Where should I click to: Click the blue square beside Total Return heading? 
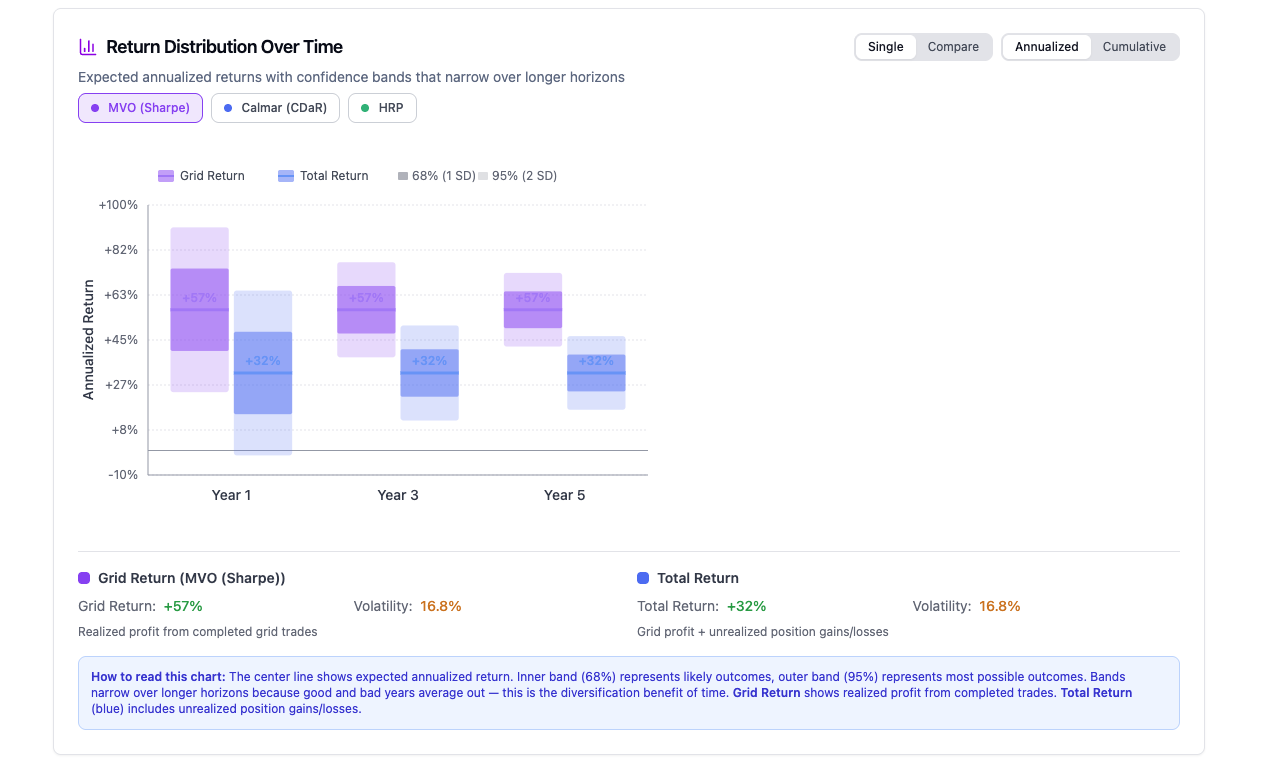pos(643,578)
